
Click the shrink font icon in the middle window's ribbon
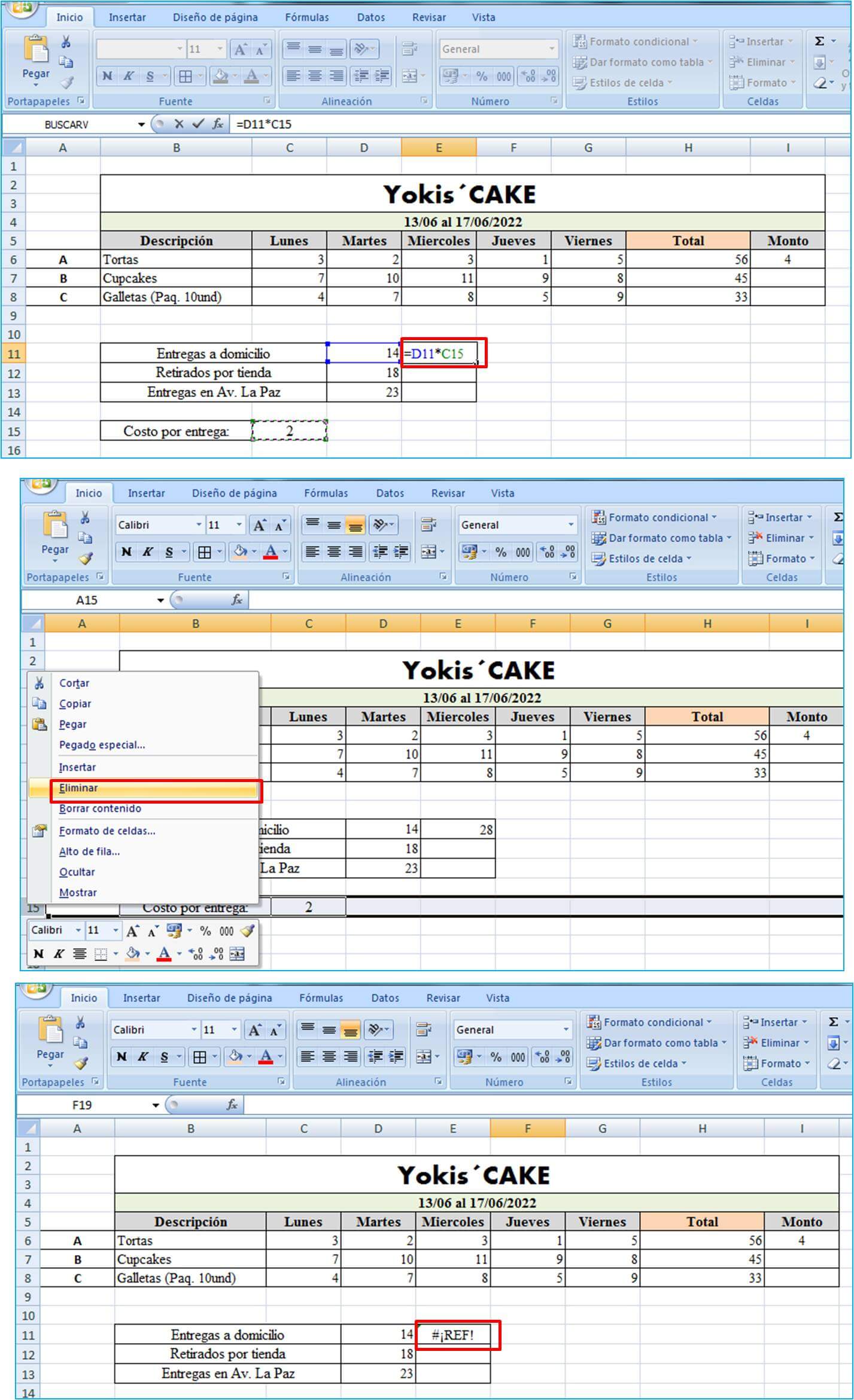(279, 525)
